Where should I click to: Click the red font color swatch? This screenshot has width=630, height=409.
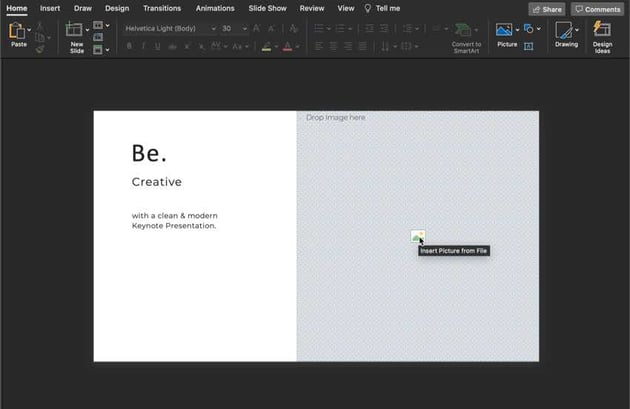[x=287, y=47]
